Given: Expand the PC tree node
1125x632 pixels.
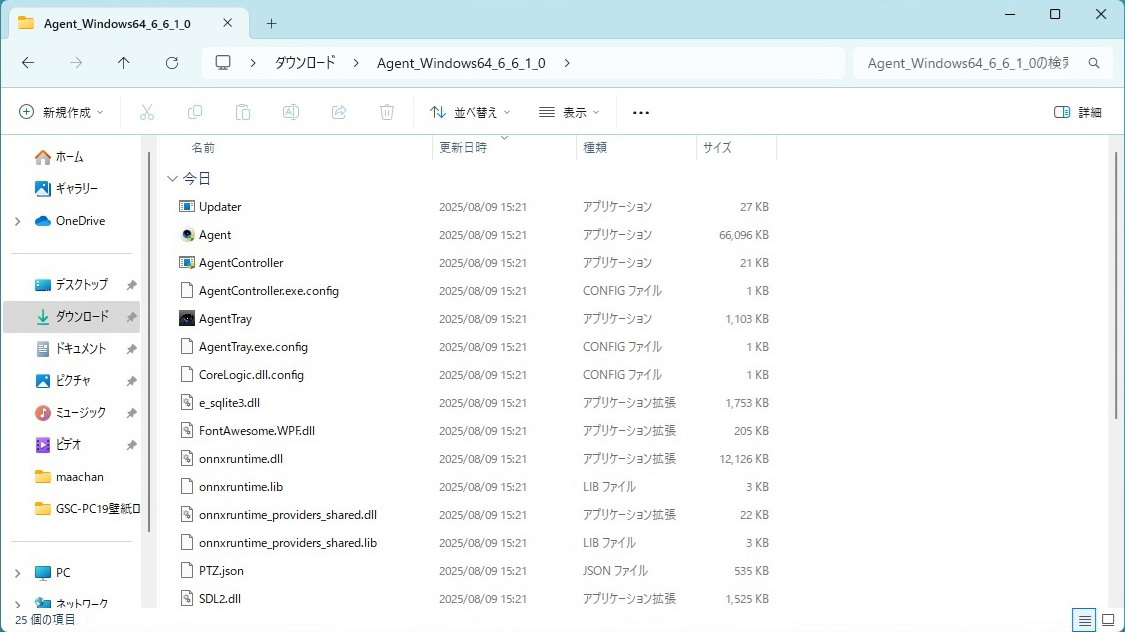Looking at the screenshot, I should click(x=18, y=573).
